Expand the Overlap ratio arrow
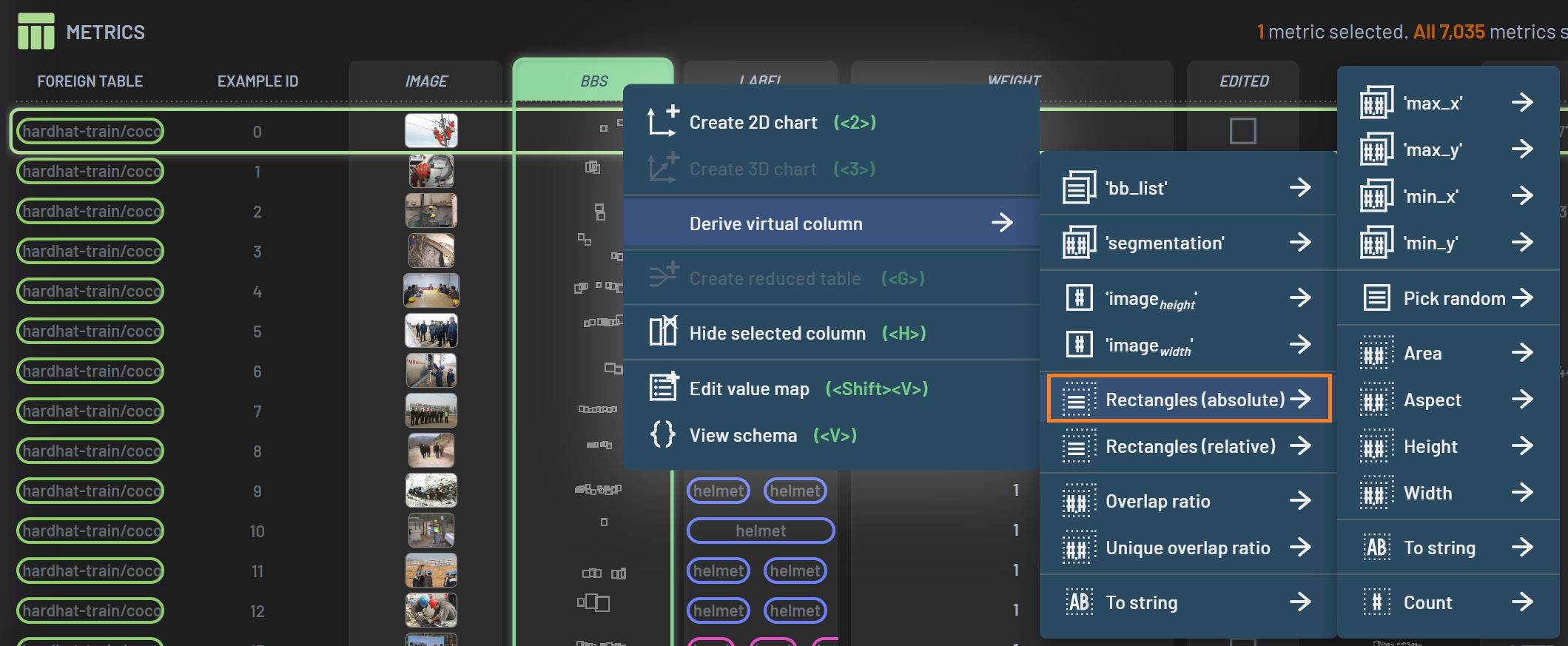 1300,501
